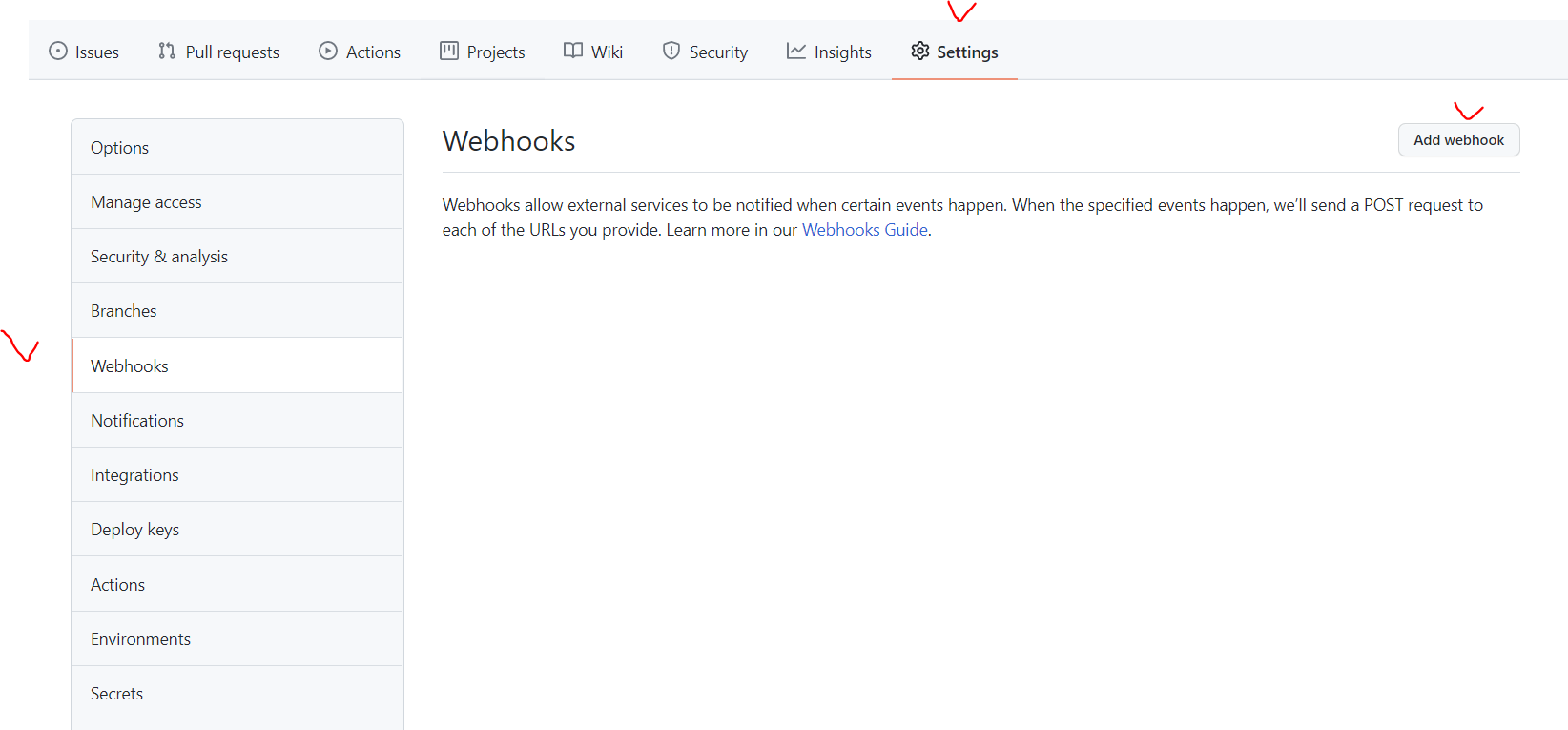
Task: Open the Webhooks Guide link
Action: [865, 230]
